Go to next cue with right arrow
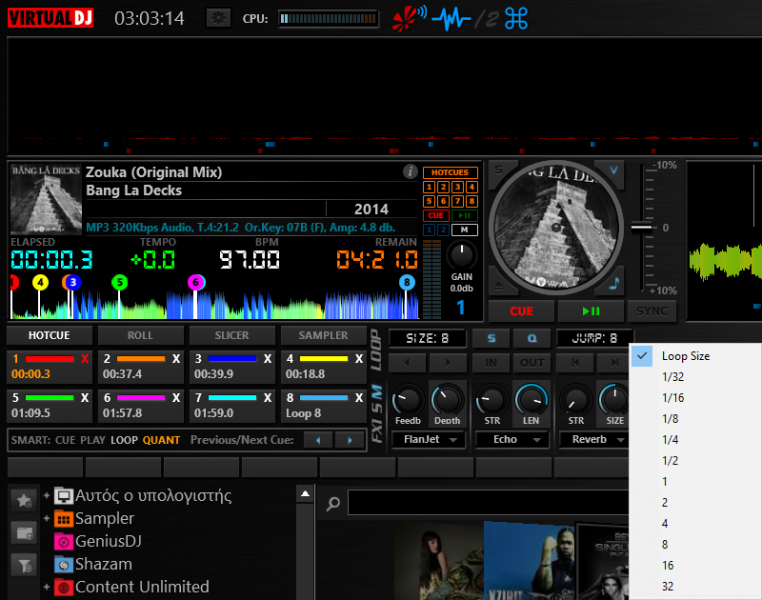This screenshot has height=600, width=762. tap(350, 440)
